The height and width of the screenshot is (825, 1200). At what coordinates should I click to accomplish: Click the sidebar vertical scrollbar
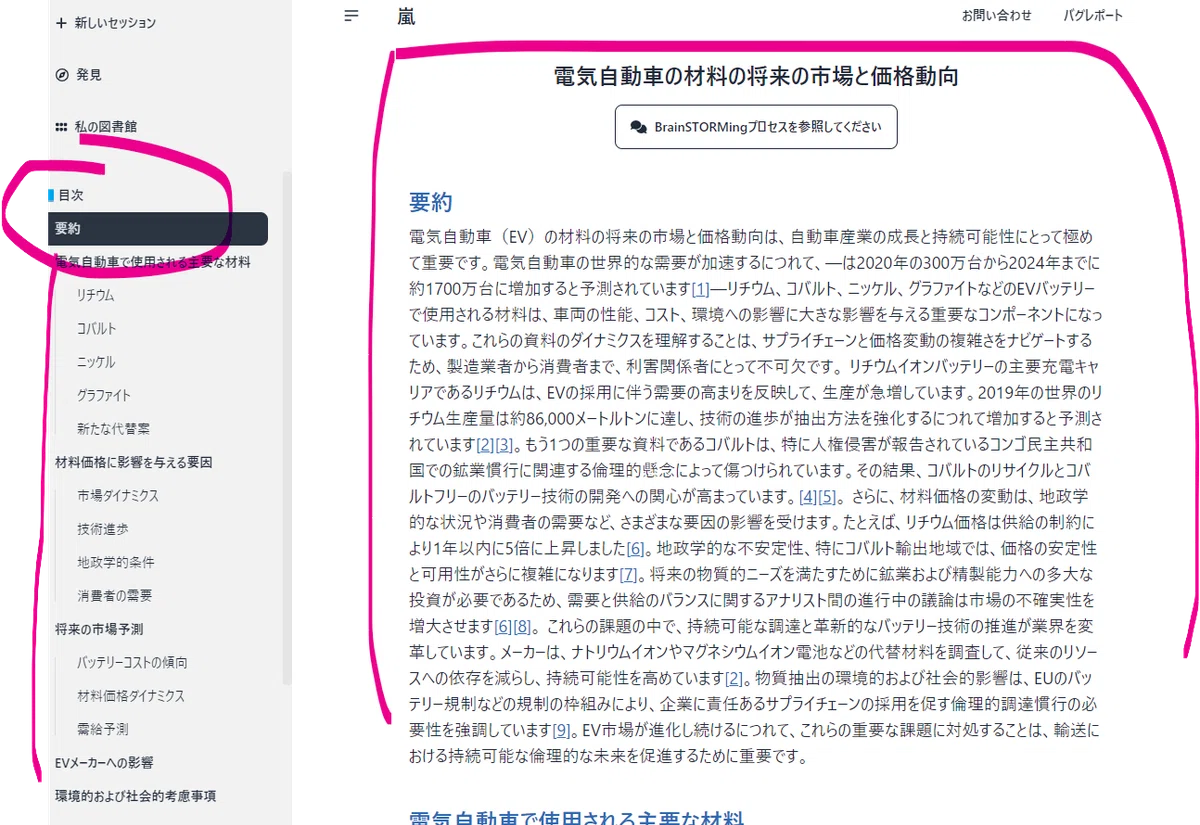point(287,428)
